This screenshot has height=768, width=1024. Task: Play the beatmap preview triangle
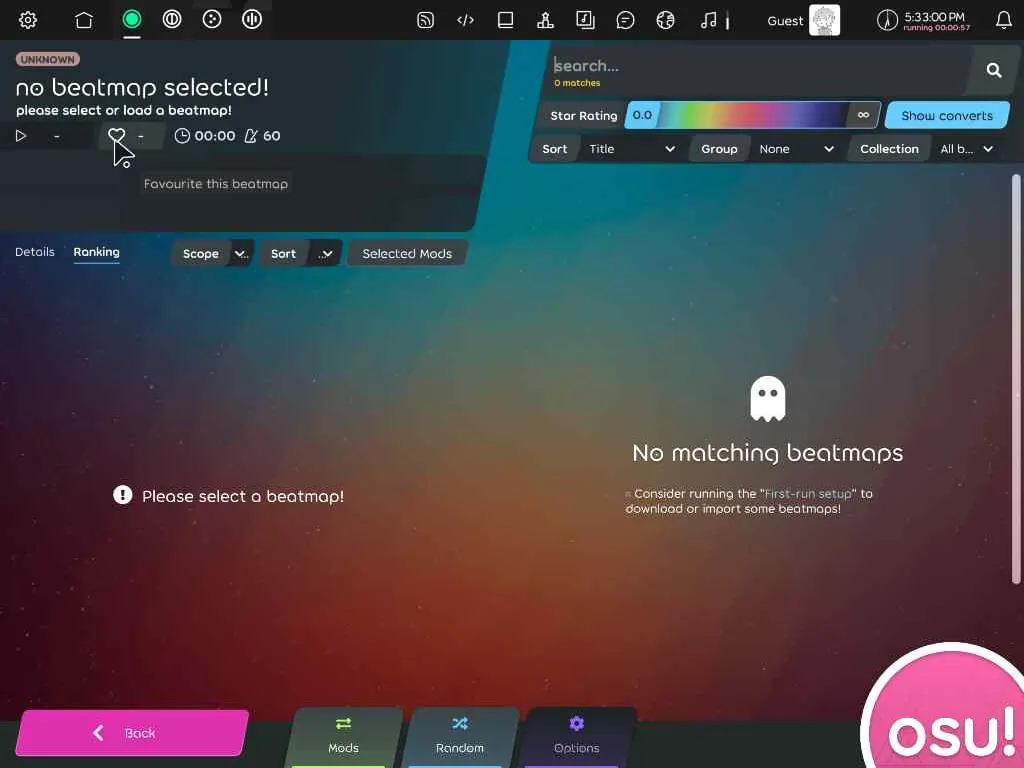point(21,136)
